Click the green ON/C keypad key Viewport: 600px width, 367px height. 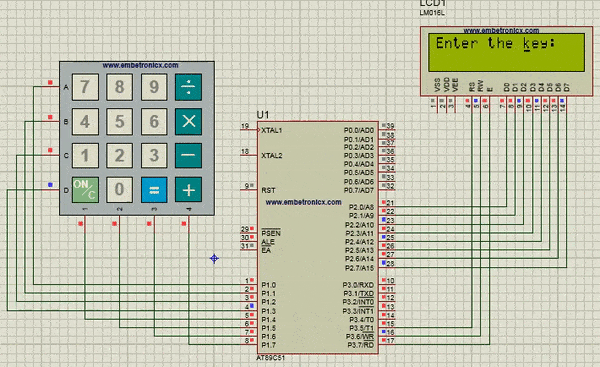click(x=85, y=189)
